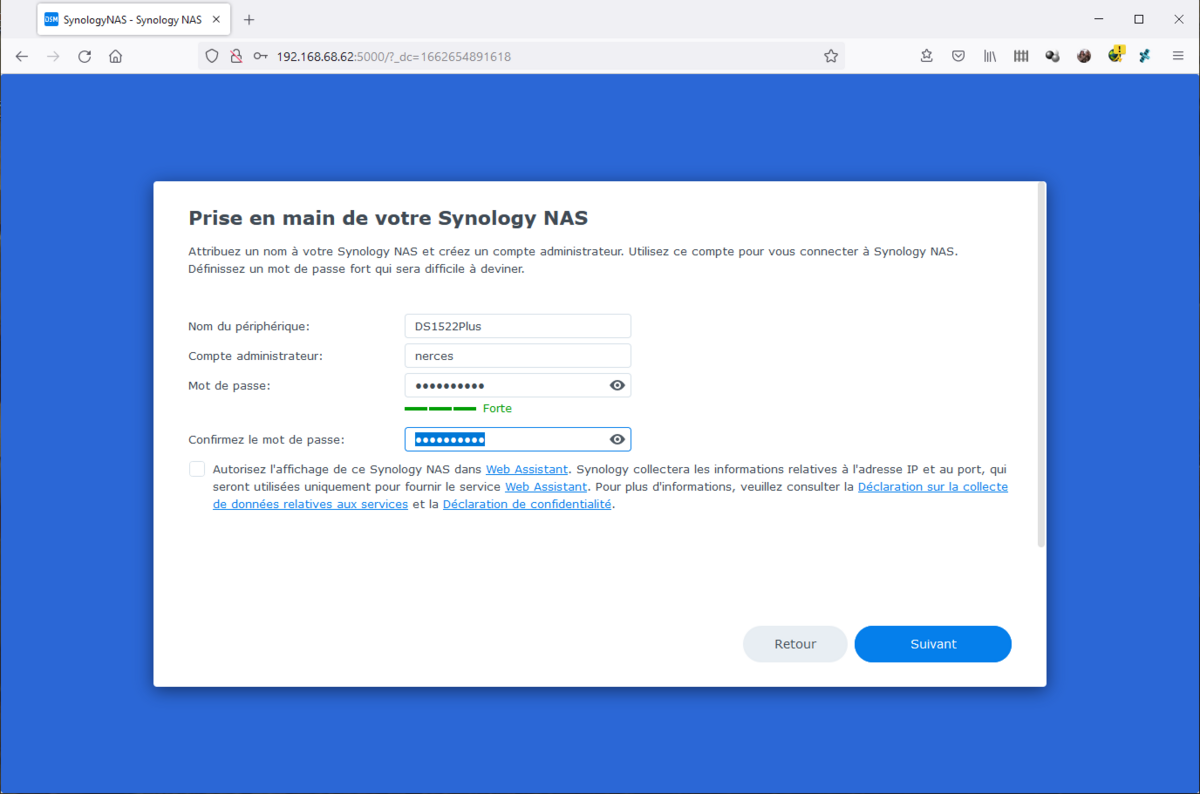This screenshot has width=1200, height=794.
Task: View insecure connection padlock info
Action: pyautogui.click(x=236, y=57)
